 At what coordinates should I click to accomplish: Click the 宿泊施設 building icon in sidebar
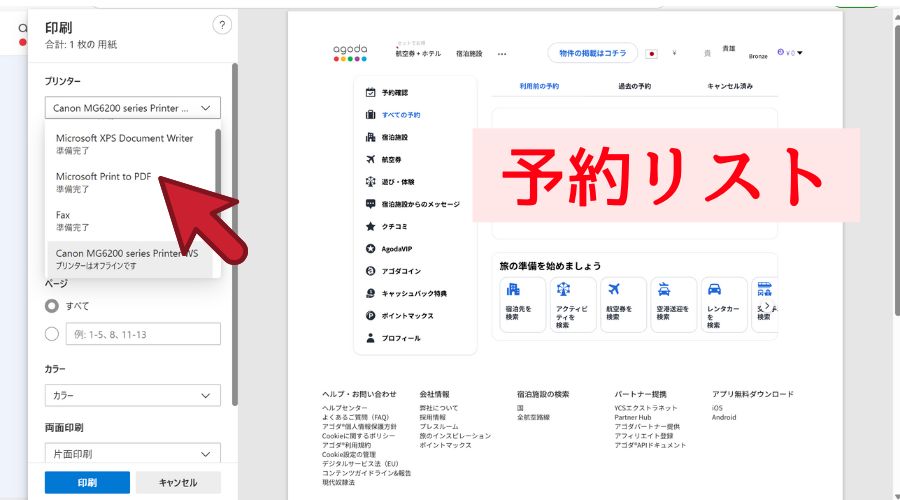371,137
